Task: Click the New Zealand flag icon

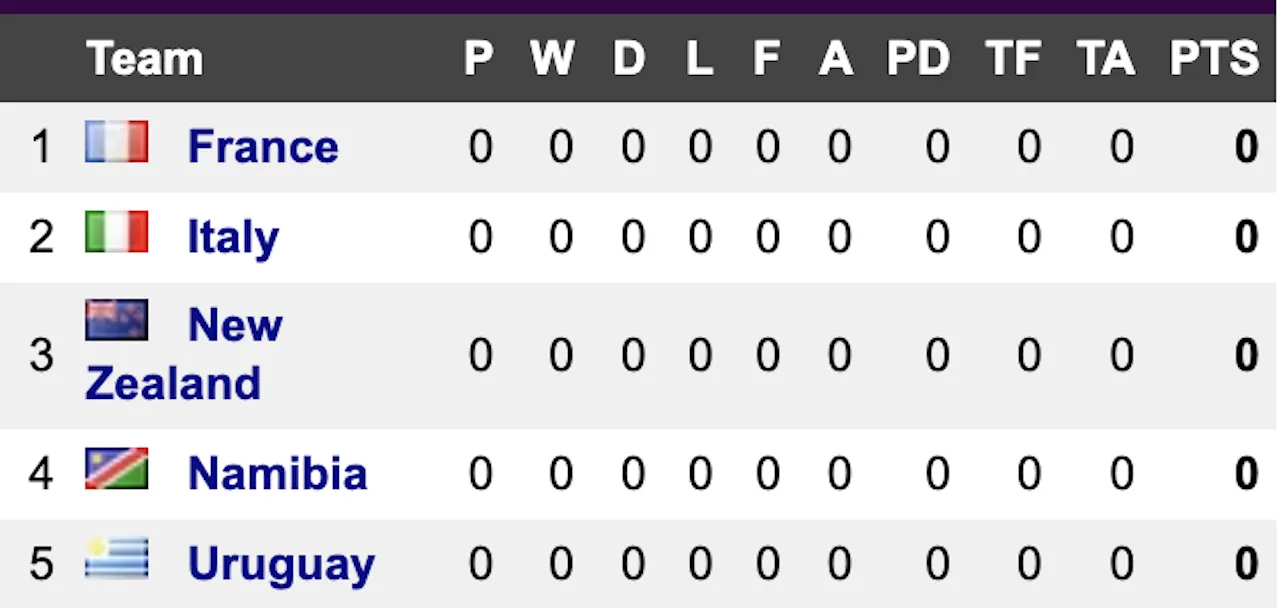Action: [x=117, y=320]
